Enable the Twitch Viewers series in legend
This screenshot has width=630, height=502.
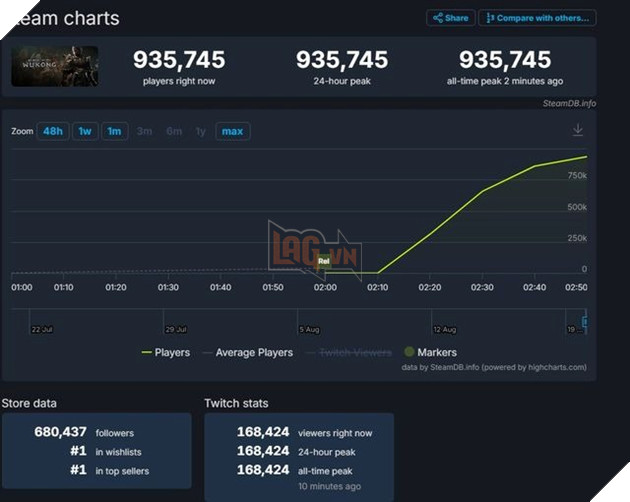348,352
